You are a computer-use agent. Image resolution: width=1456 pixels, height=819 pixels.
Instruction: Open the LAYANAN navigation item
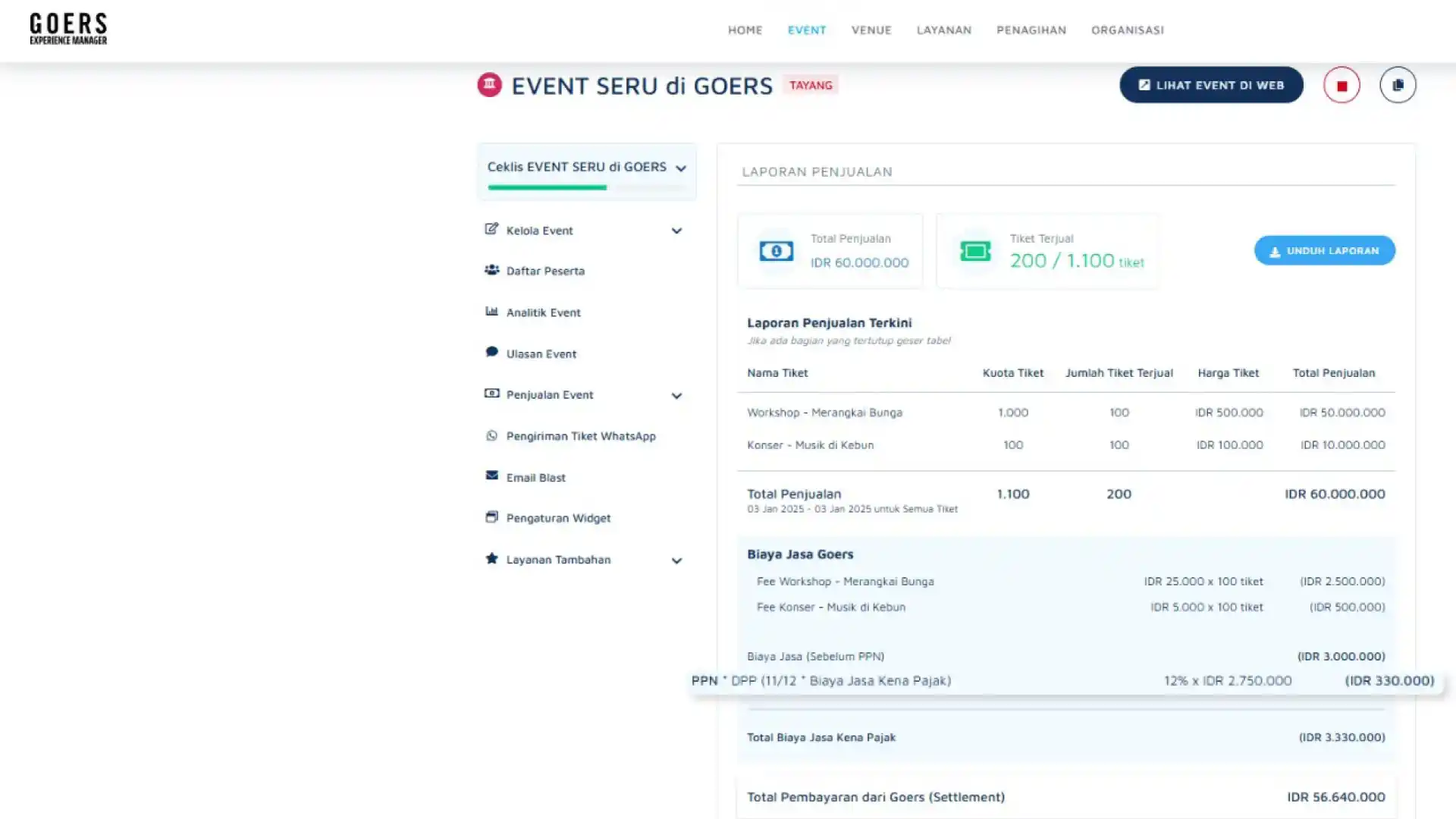coord(943,30)
